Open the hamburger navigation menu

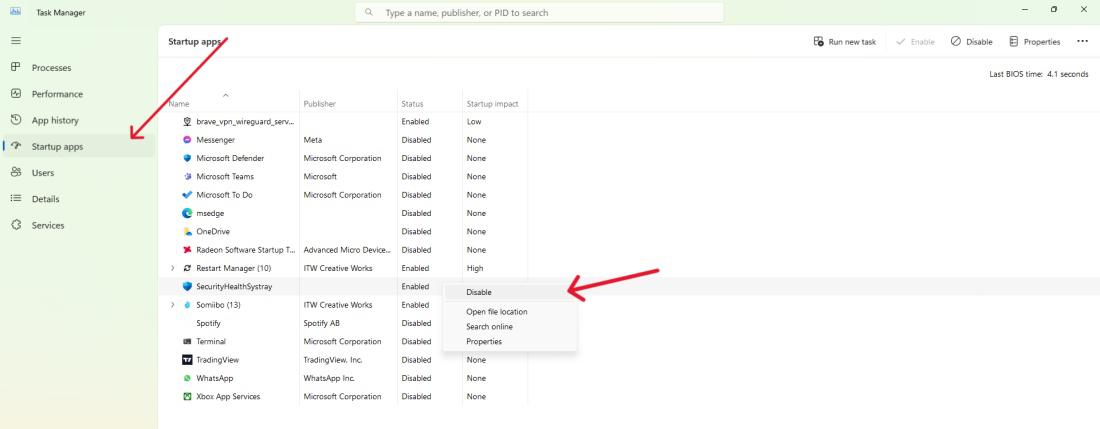(x=15, y=41)
